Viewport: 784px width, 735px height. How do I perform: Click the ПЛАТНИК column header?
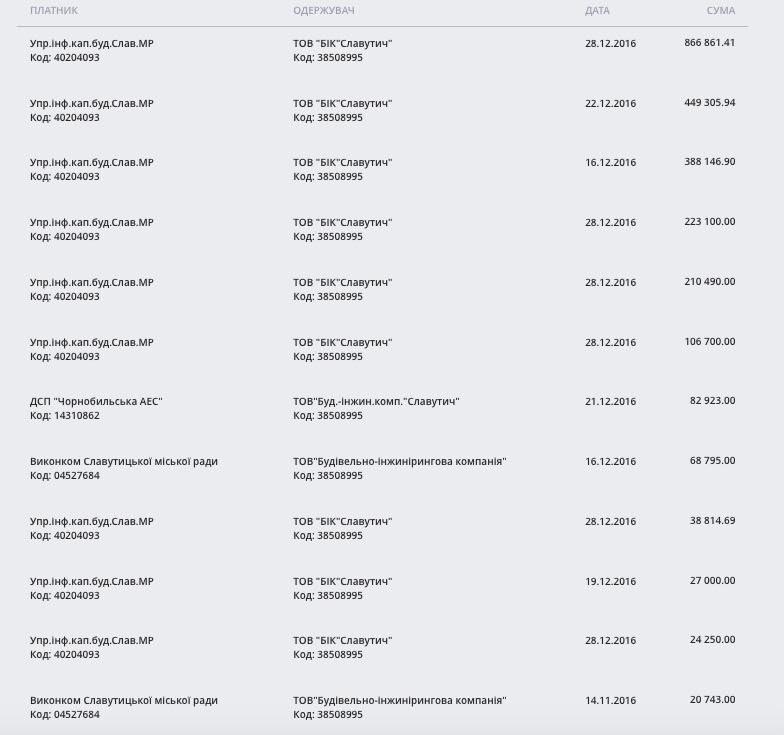tap(54, 10)
